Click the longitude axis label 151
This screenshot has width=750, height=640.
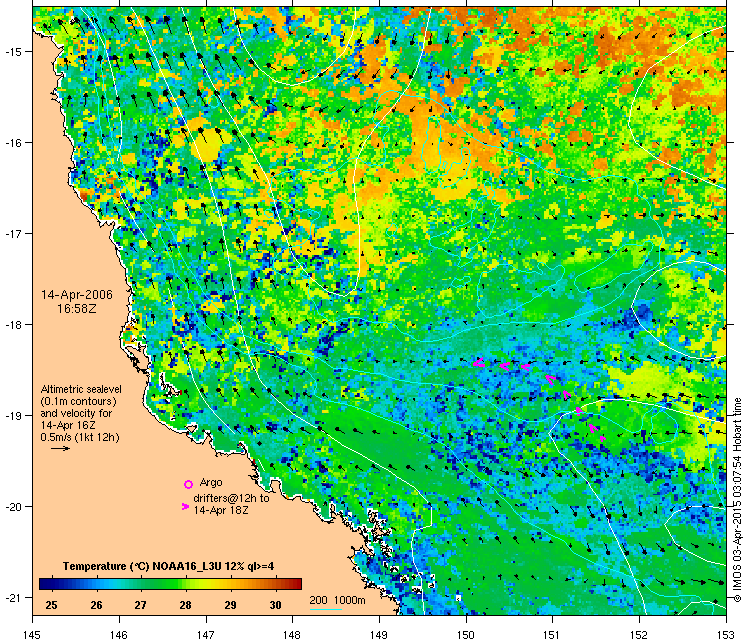(552, 634)
